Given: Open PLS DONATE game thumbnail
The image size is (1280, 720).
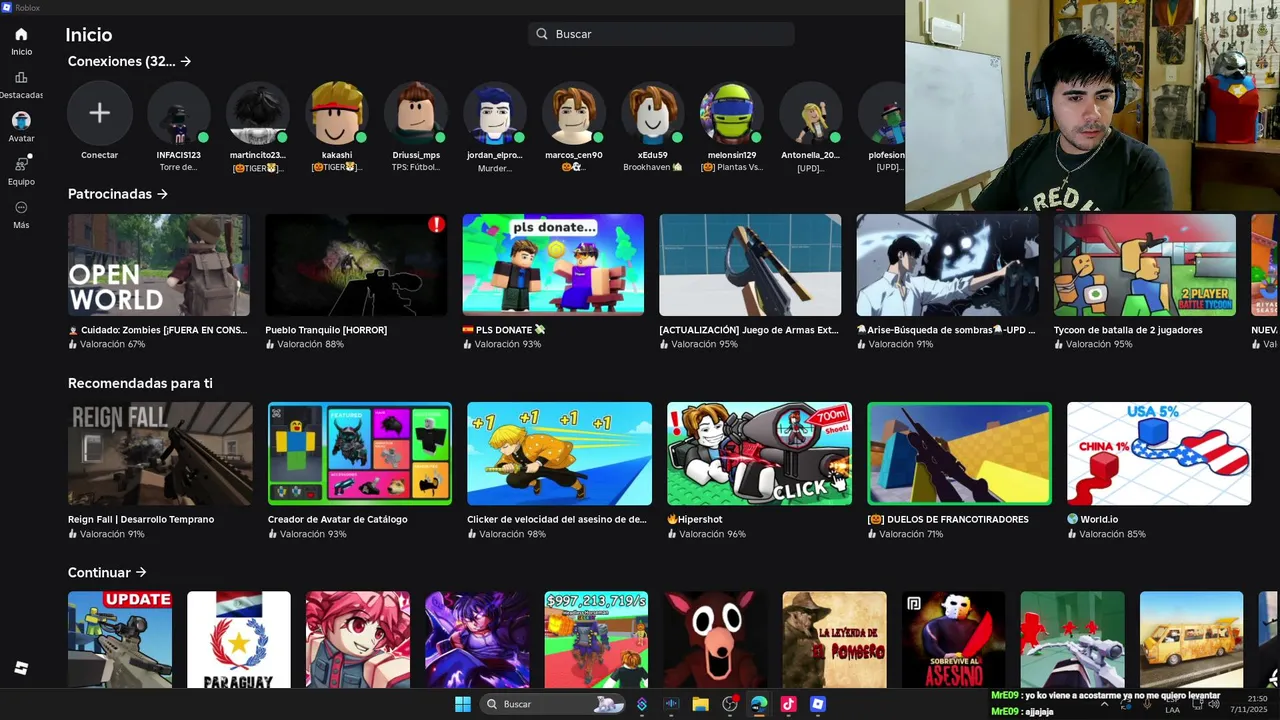Looking at the screenshot, I should click(553, 265).
